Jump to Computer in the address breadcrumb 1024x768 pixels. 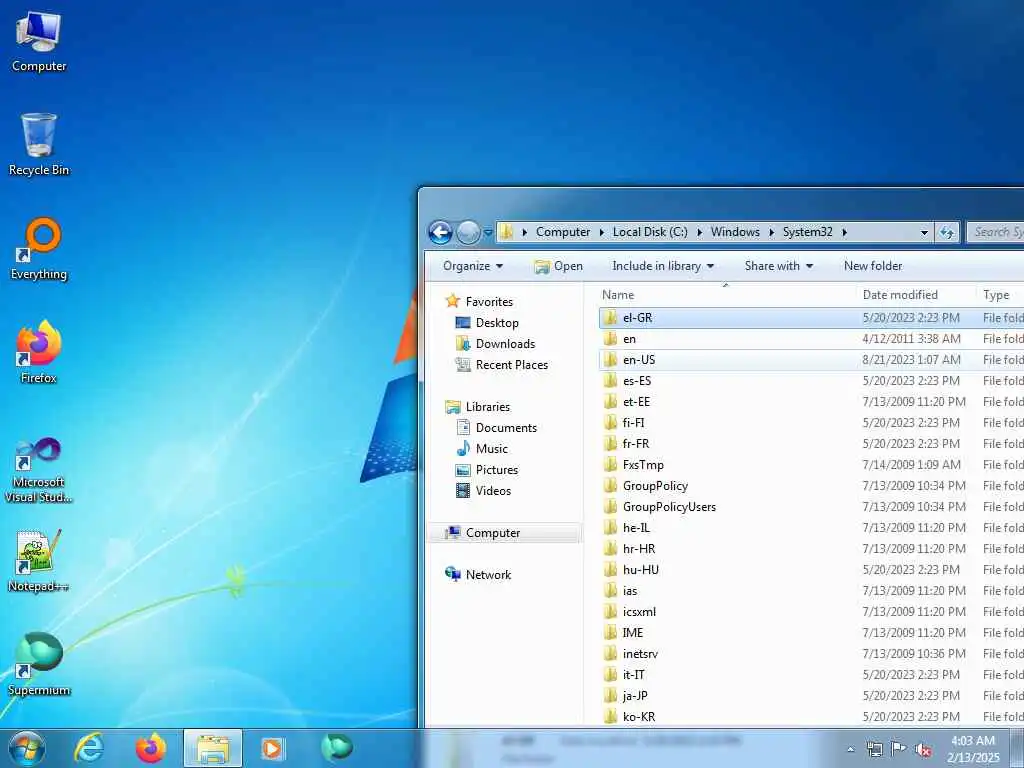coord(563,232)
